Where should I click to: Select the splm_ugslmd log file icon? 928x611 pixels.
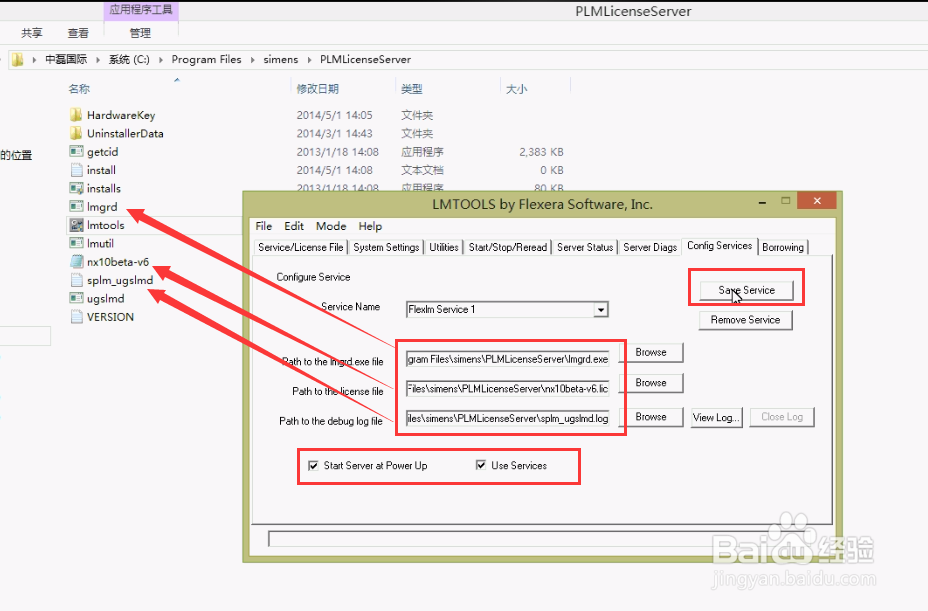tap(76, 280)
